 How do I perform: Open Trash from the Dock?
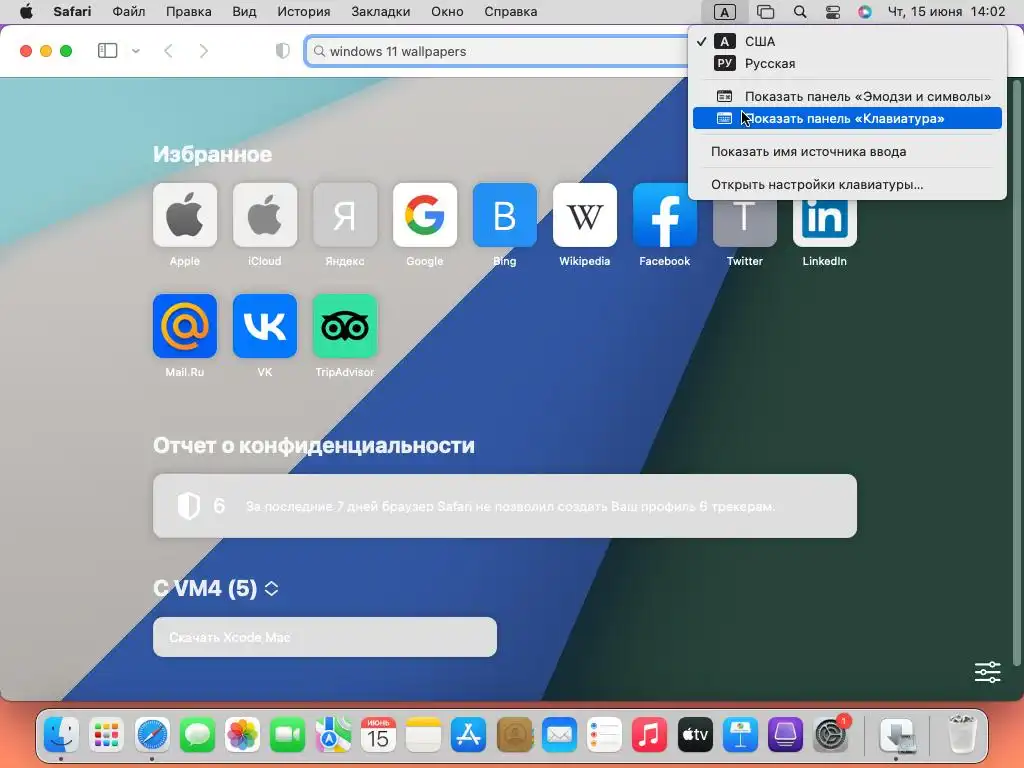pos(963,735)
